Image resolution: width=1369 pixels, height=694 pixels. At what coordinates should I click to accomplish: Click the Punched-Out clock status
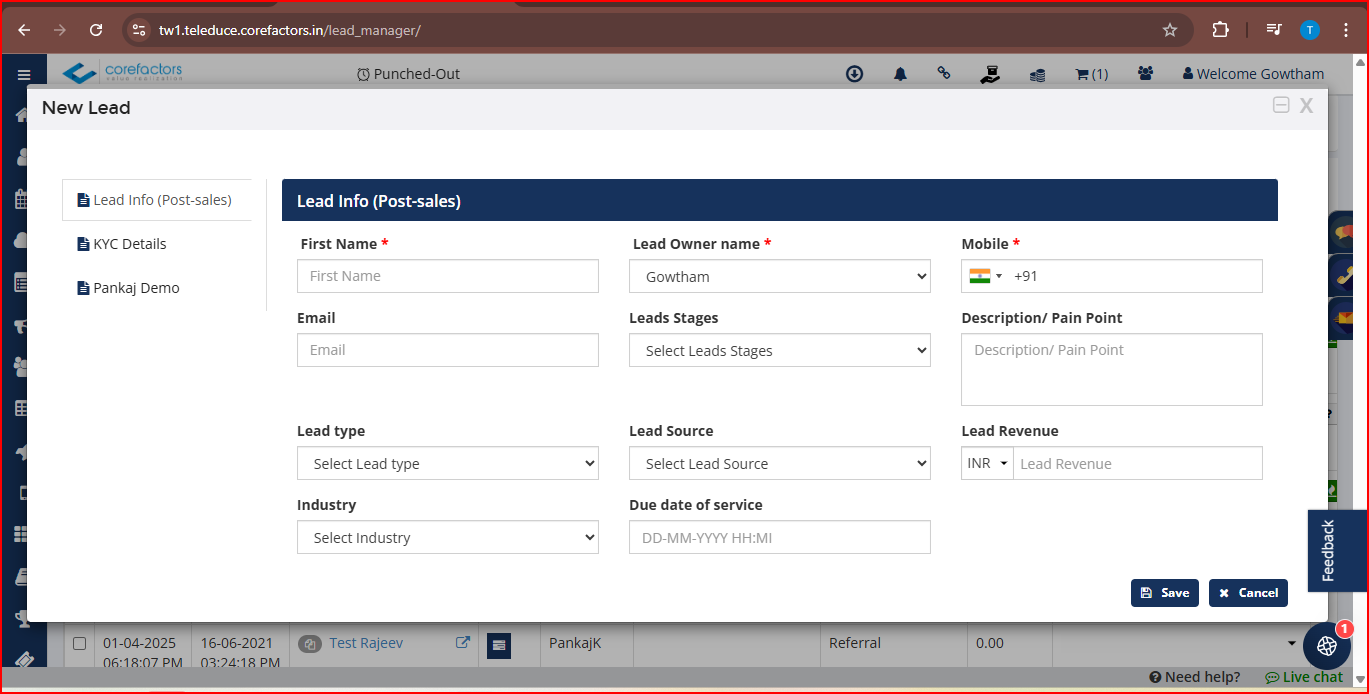[x=408, y=74]
